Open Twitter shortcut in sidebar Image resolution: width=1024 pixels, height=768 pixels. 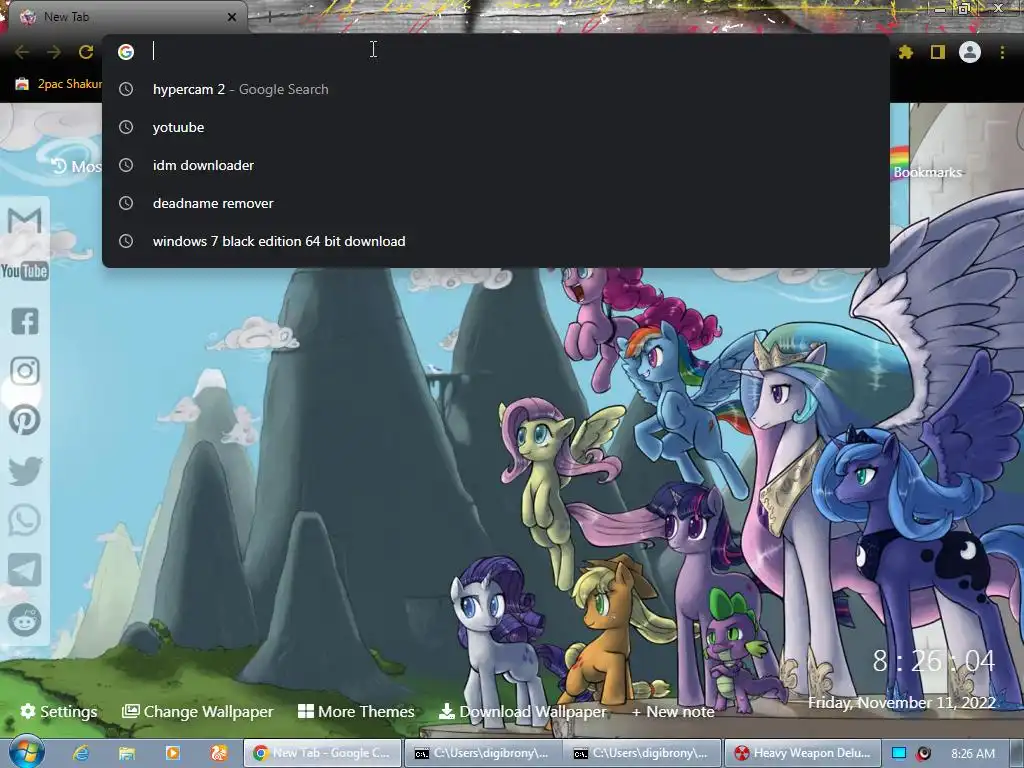pyautogui.click(x=25, y=471)
